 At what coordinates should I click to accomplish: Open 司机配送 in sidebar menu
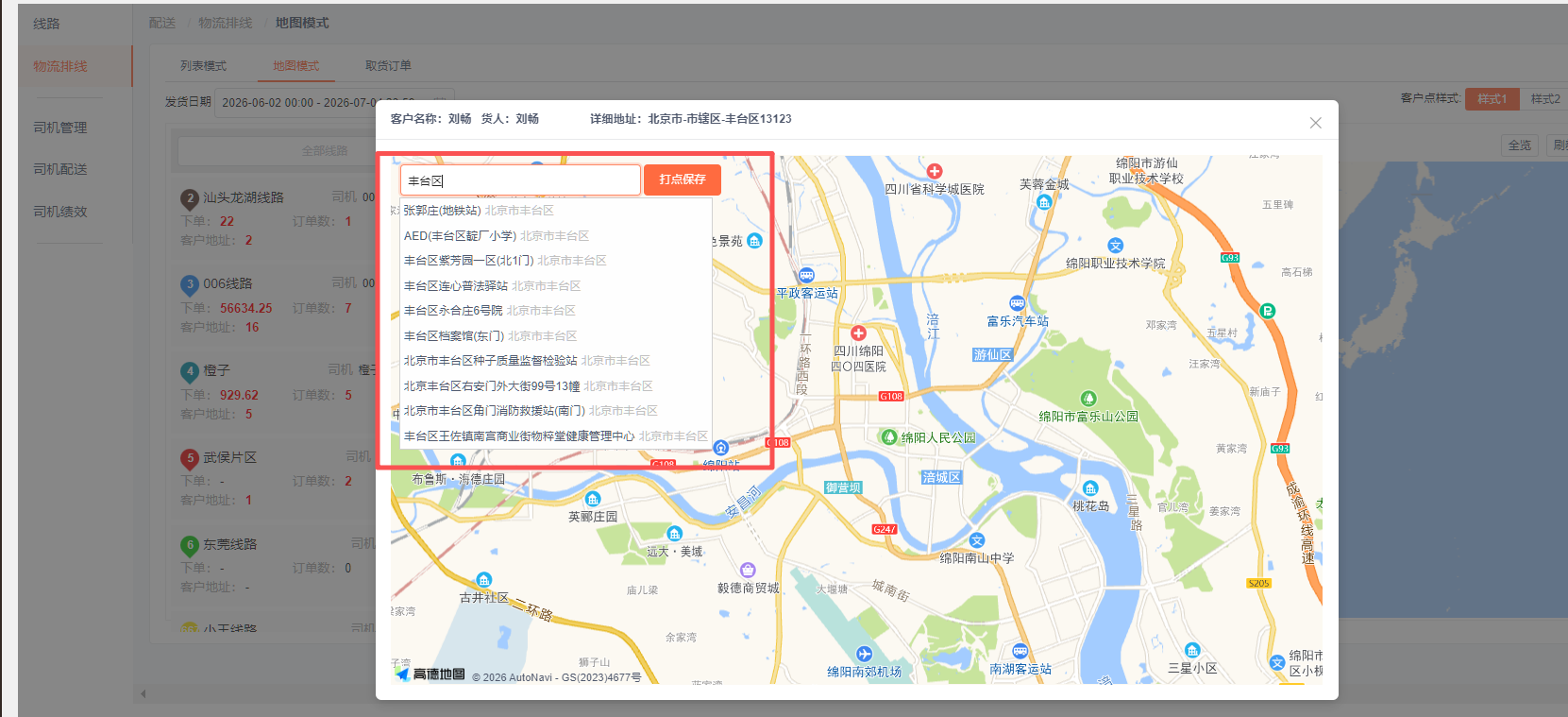point(60,169)
